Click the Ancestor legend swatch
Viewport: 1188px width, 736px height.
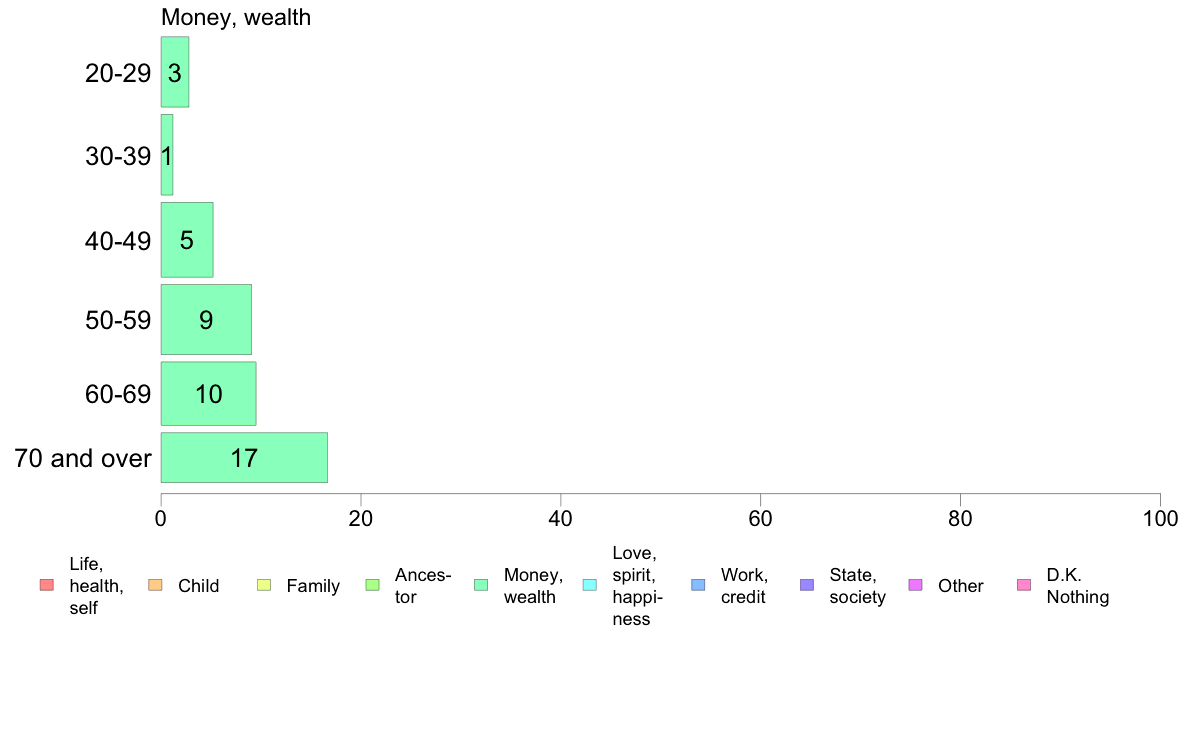click(x=372, y=585)
